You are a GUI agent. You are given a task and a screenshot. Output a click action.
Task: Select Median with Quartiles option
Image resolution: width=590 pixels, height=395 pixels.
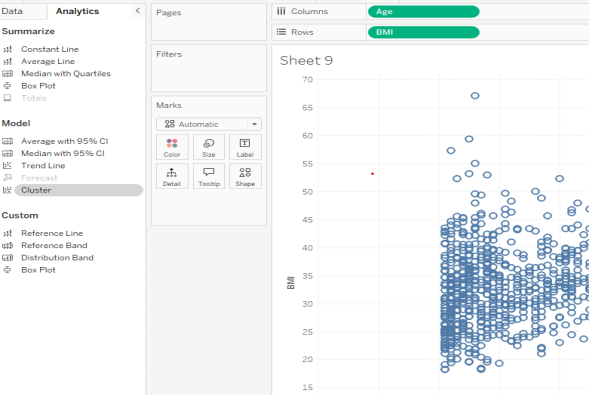[66, 74]
